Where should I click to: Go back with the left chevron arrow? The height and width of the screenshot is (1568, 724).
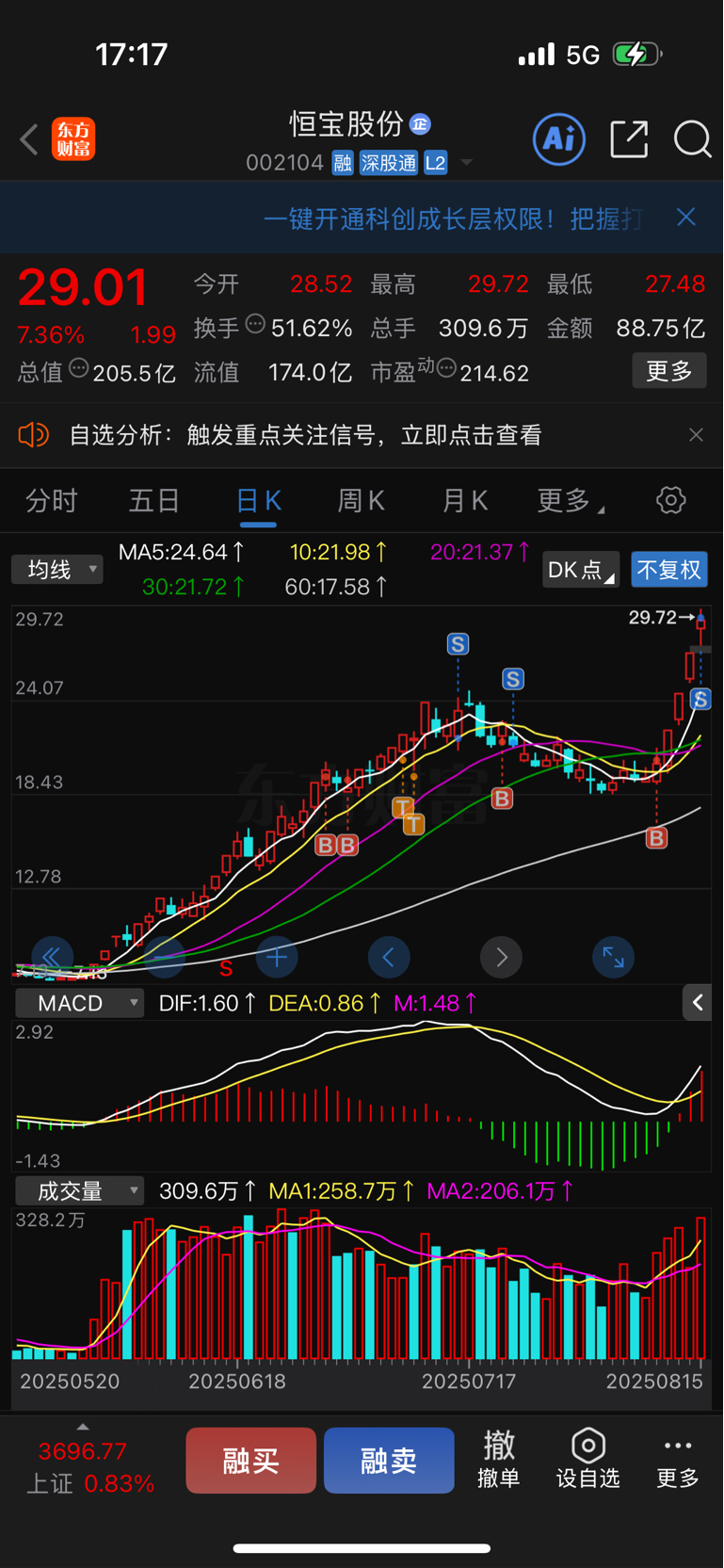(29, 139)
